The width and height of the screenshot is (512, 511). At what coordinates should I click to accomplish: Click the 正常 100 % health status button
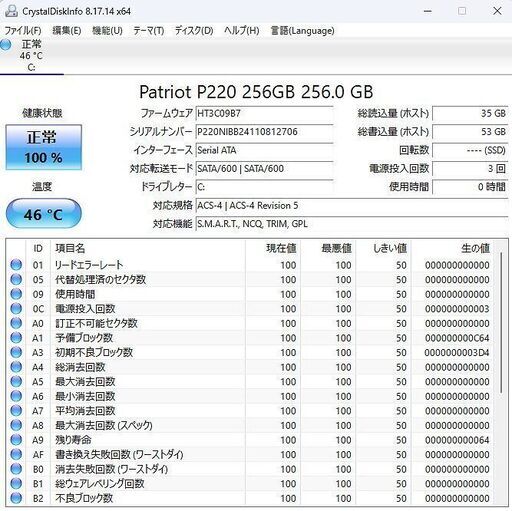tap(44, 147)
